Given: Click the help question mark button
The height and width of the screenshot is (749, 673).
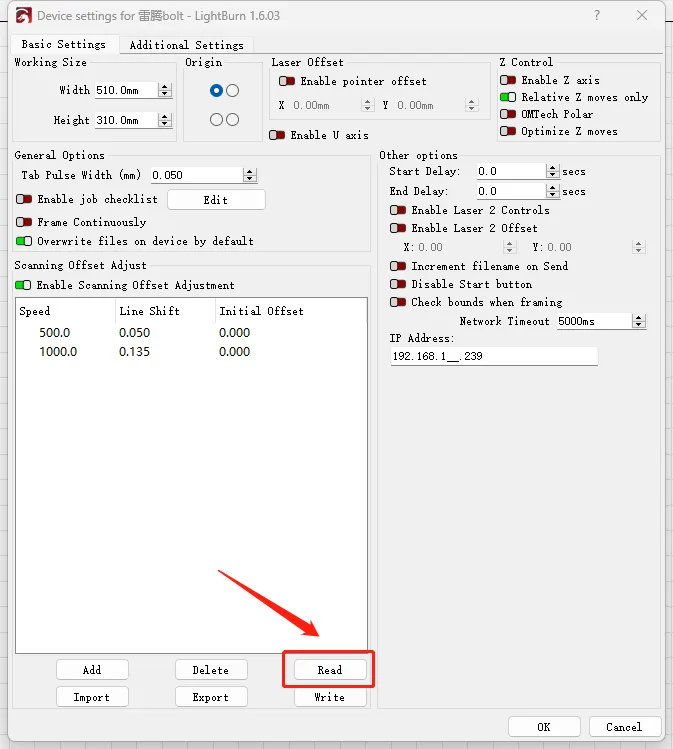Looking at the screenshot, I should click(x=597, y=15).
